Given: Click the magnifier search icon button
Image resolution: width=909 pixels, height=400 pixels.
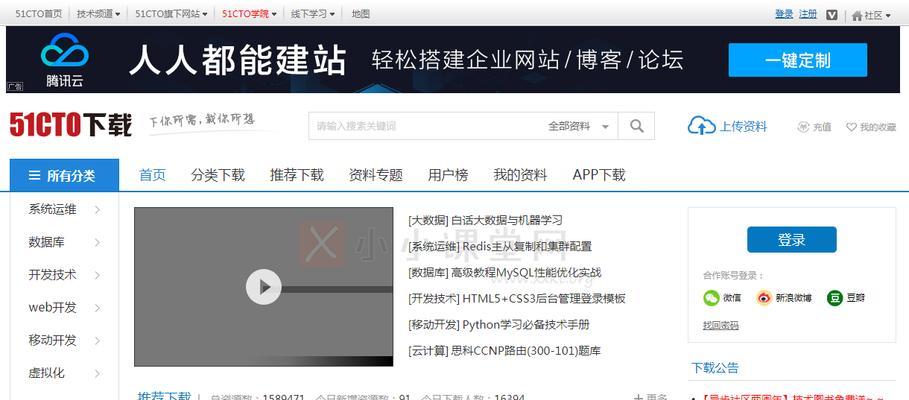Looking at the screenshot, I should (636, 126).
